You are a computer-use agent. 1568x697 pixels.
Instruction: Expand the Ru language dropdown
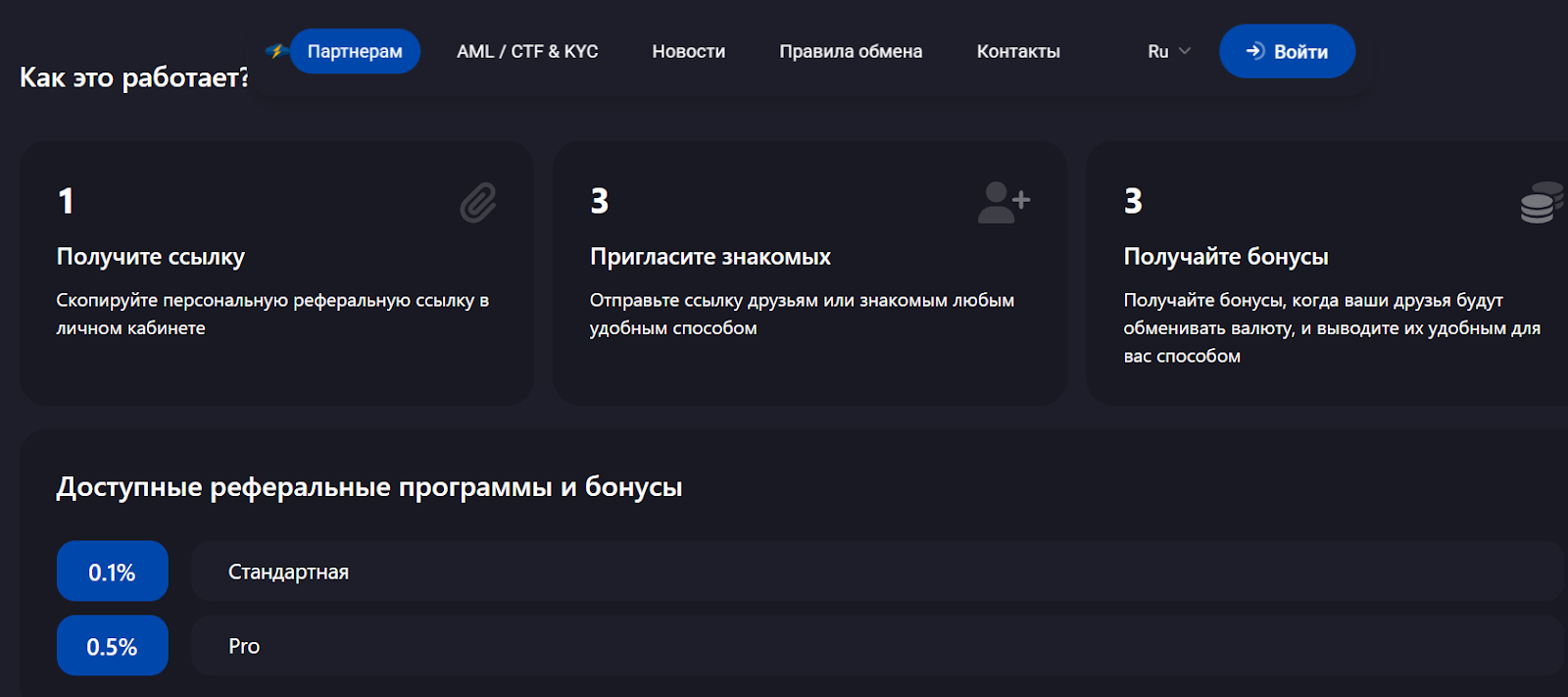coord(1169,51)
